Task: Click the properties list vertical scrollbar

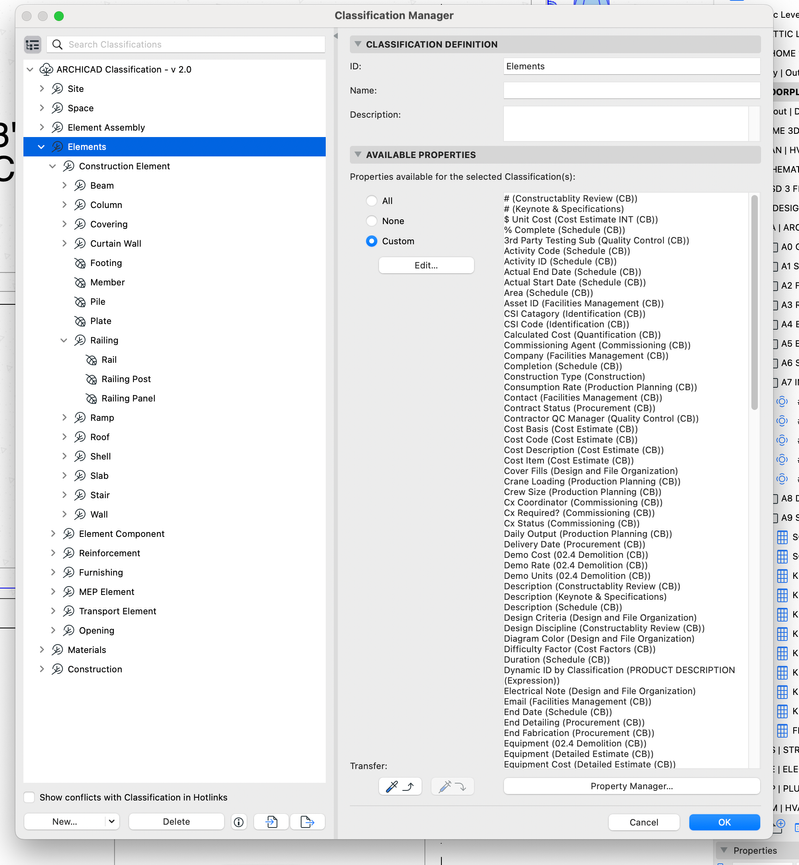Action: [754, 302]
